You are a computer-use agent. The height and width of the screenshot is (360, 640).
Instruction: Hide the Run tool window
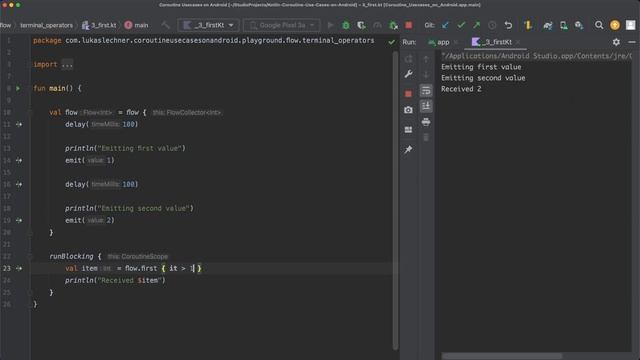[x=632, y=42]
